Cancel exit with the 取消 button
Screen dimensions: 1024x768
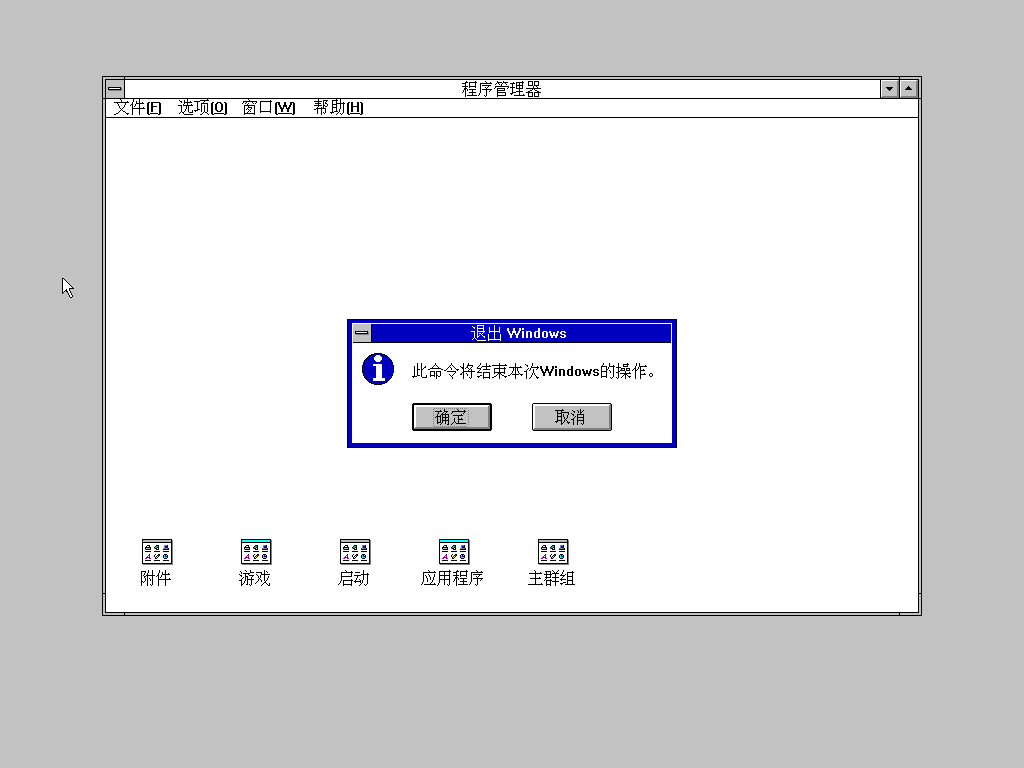point(571,417)
